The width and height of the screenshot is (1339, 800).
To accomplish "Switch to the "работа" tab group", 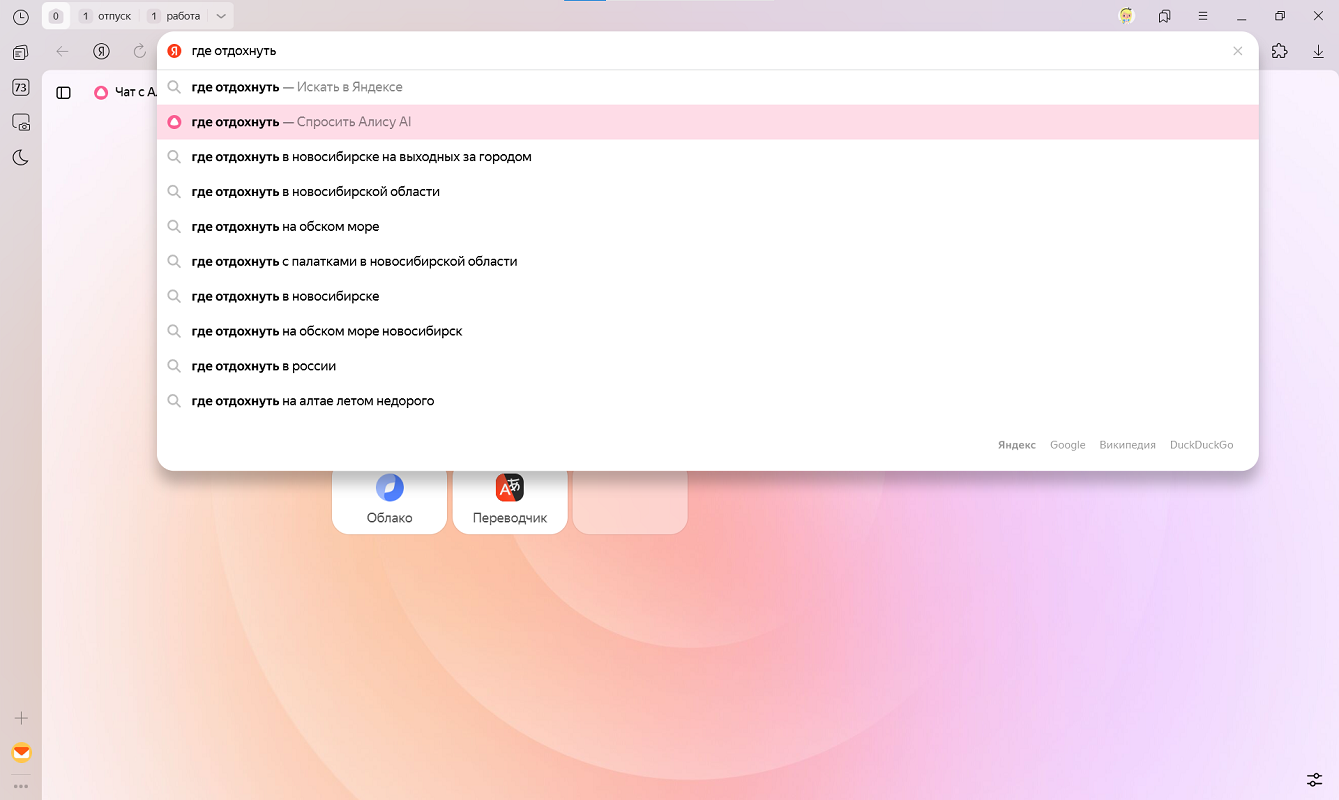I will tap(174, 17).
